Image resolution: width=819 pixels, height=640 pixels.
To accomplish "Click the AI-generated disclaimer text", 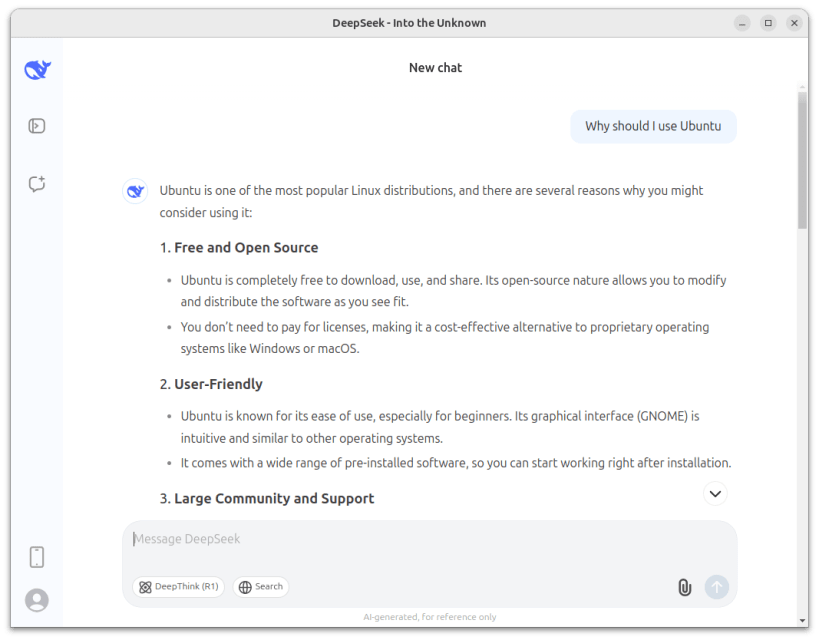I will click(429, 617).
